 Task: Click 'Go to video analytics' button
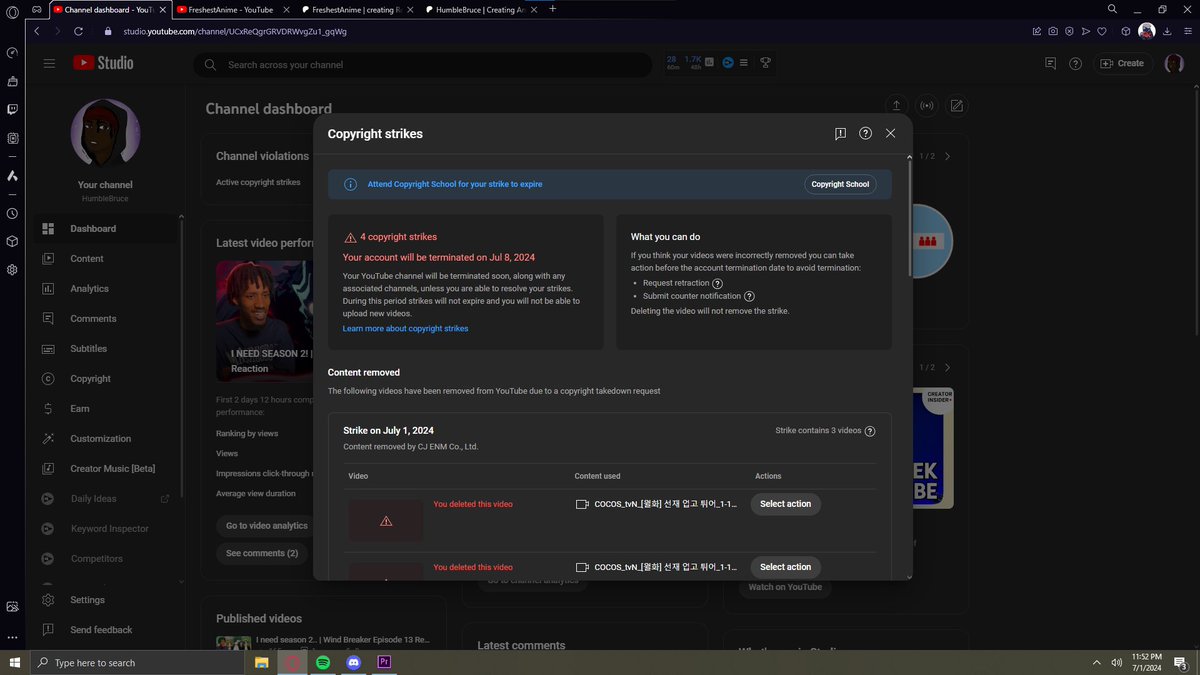tap(266, 525)
